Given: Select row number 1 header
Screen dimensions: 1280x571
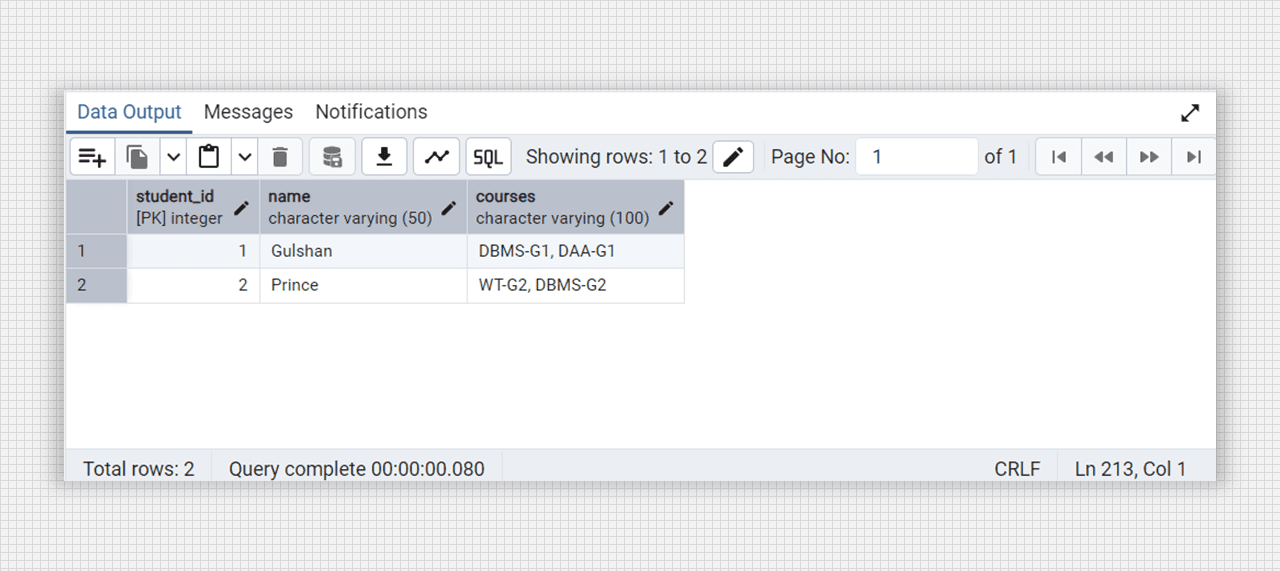Looking at the screenshot, I should click(97, 251).
